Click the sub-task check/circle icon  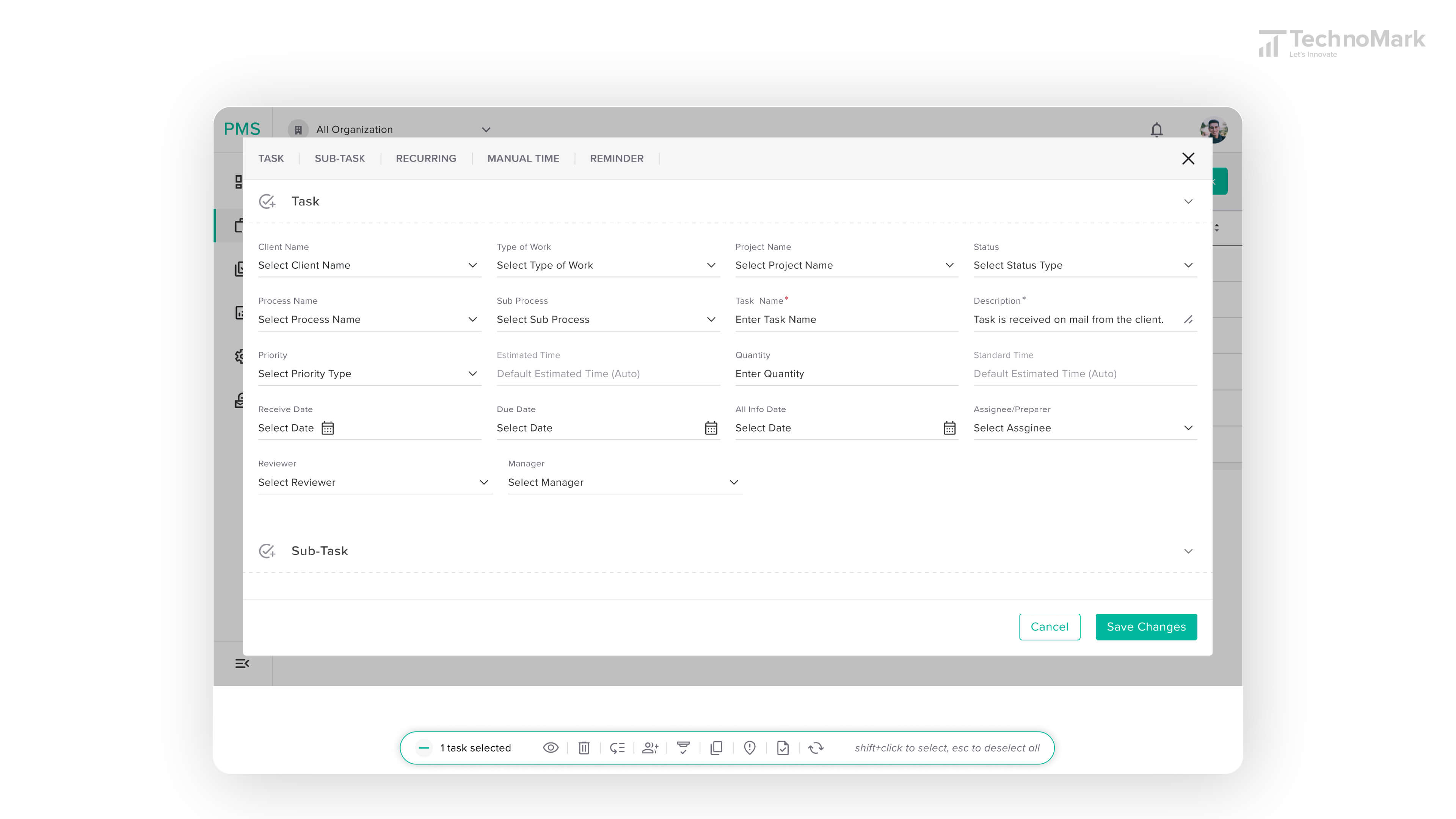tap(267, 551)
